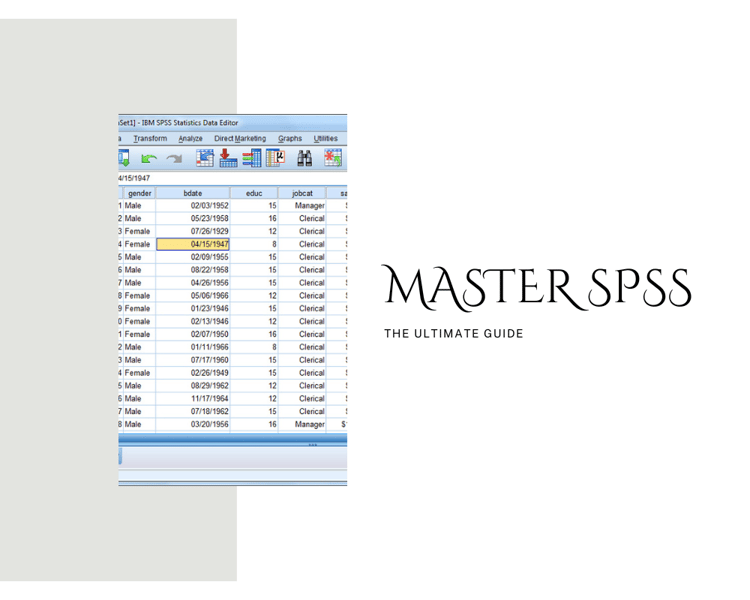This screenshot has height=600, width=750.
Task: Click Male gender cell in 02/03/1952 row
Action: click(x=140, y=206)
